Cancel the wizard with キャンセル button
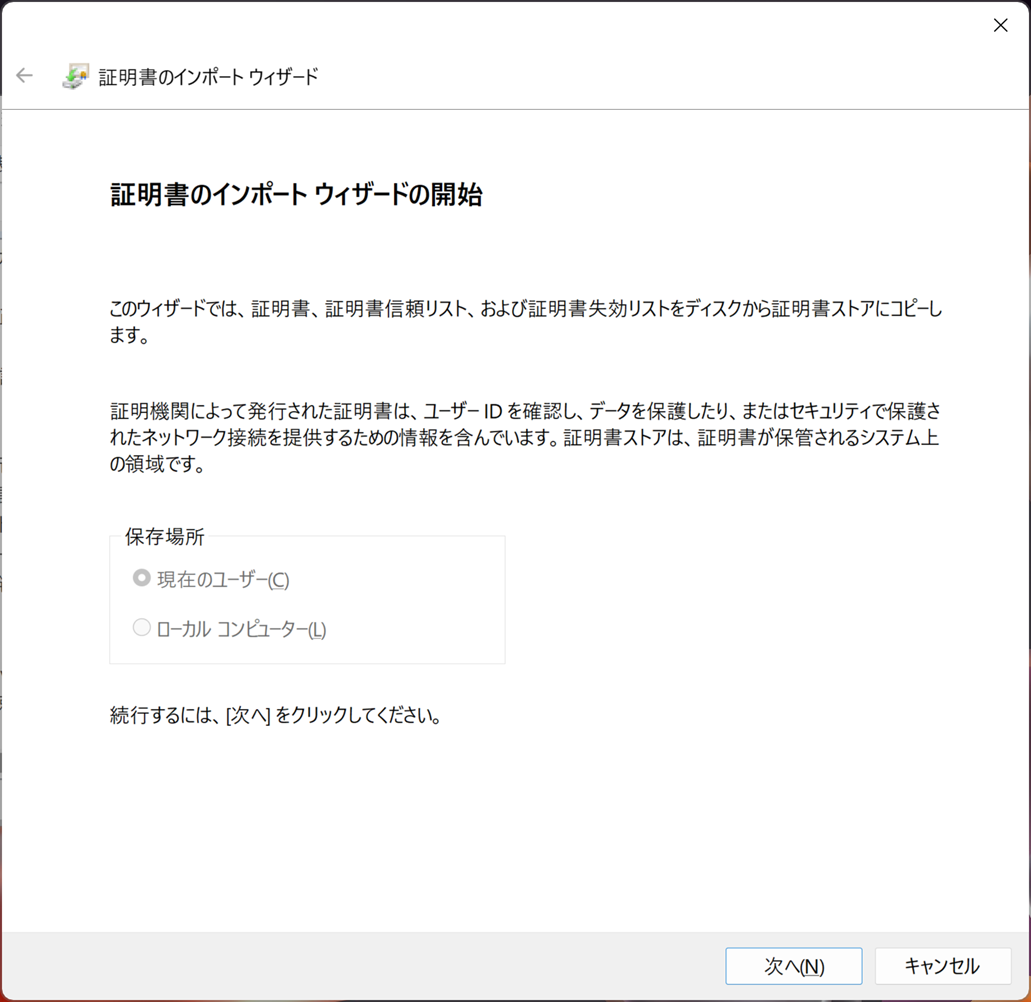 [x=942, y=966]
